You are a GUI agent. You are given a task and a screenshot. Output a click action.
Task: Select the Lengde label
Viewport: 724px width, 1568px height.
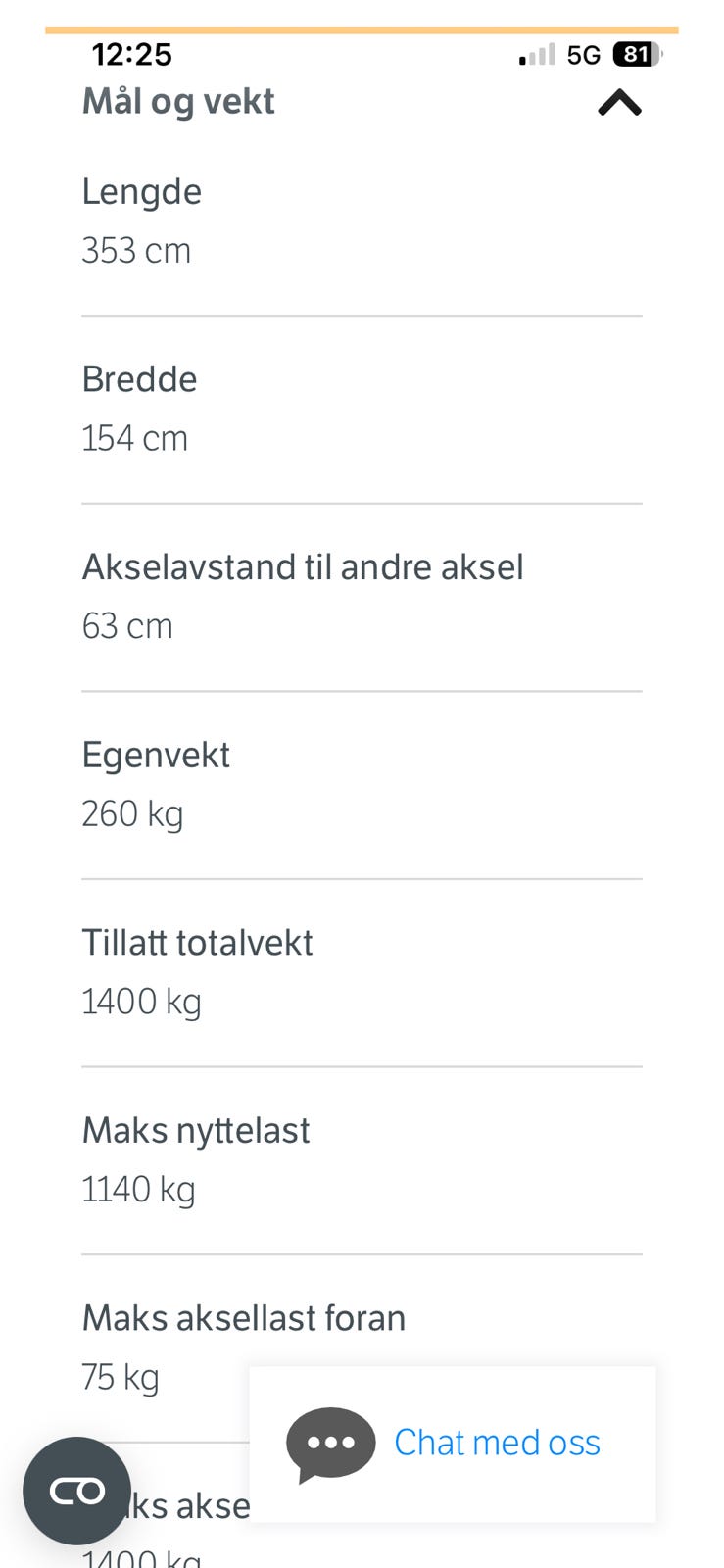(142, 192)
